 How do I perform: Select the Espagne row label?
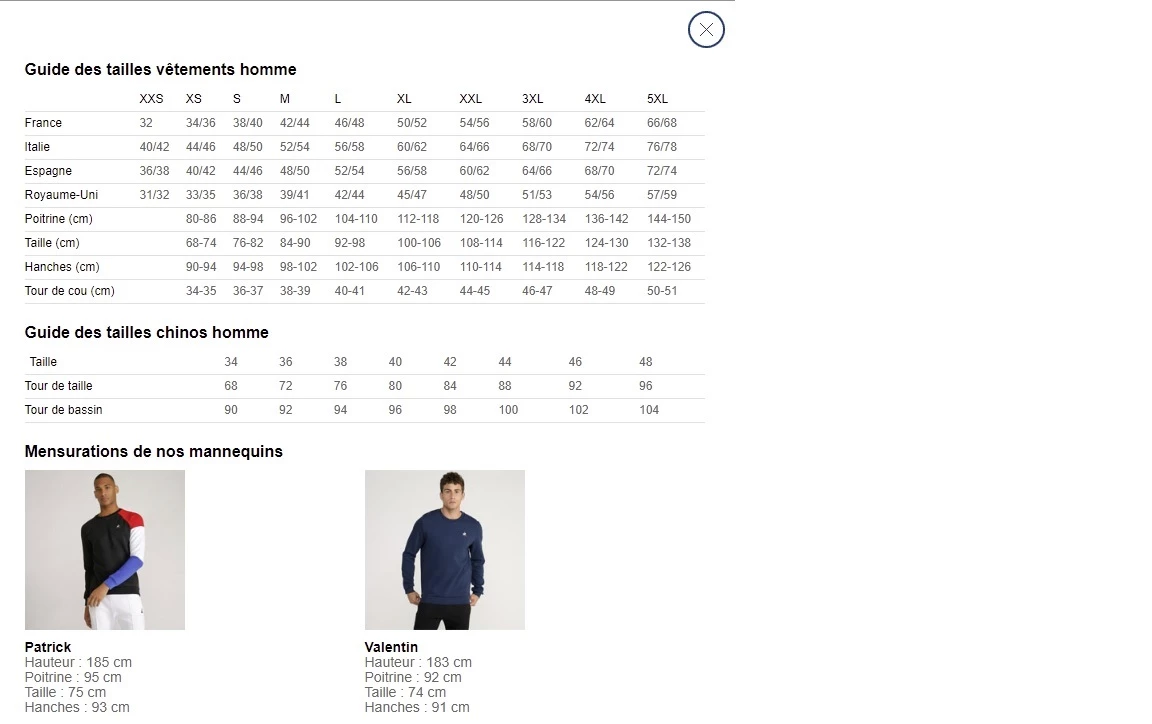48,171
